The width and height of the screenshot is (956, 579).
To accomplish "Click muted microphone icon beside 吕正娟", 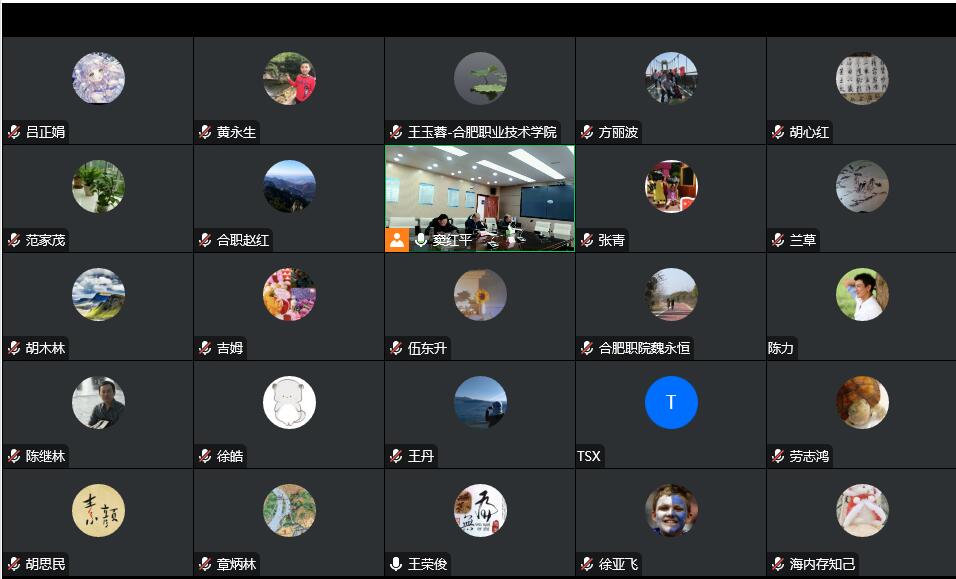I will tap(14, 132).
